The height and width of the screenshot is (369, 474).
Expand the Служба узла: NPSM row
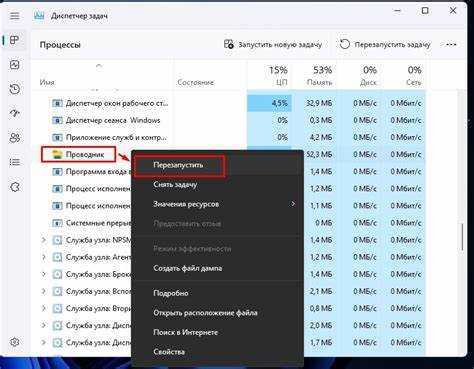pos(44,240)
